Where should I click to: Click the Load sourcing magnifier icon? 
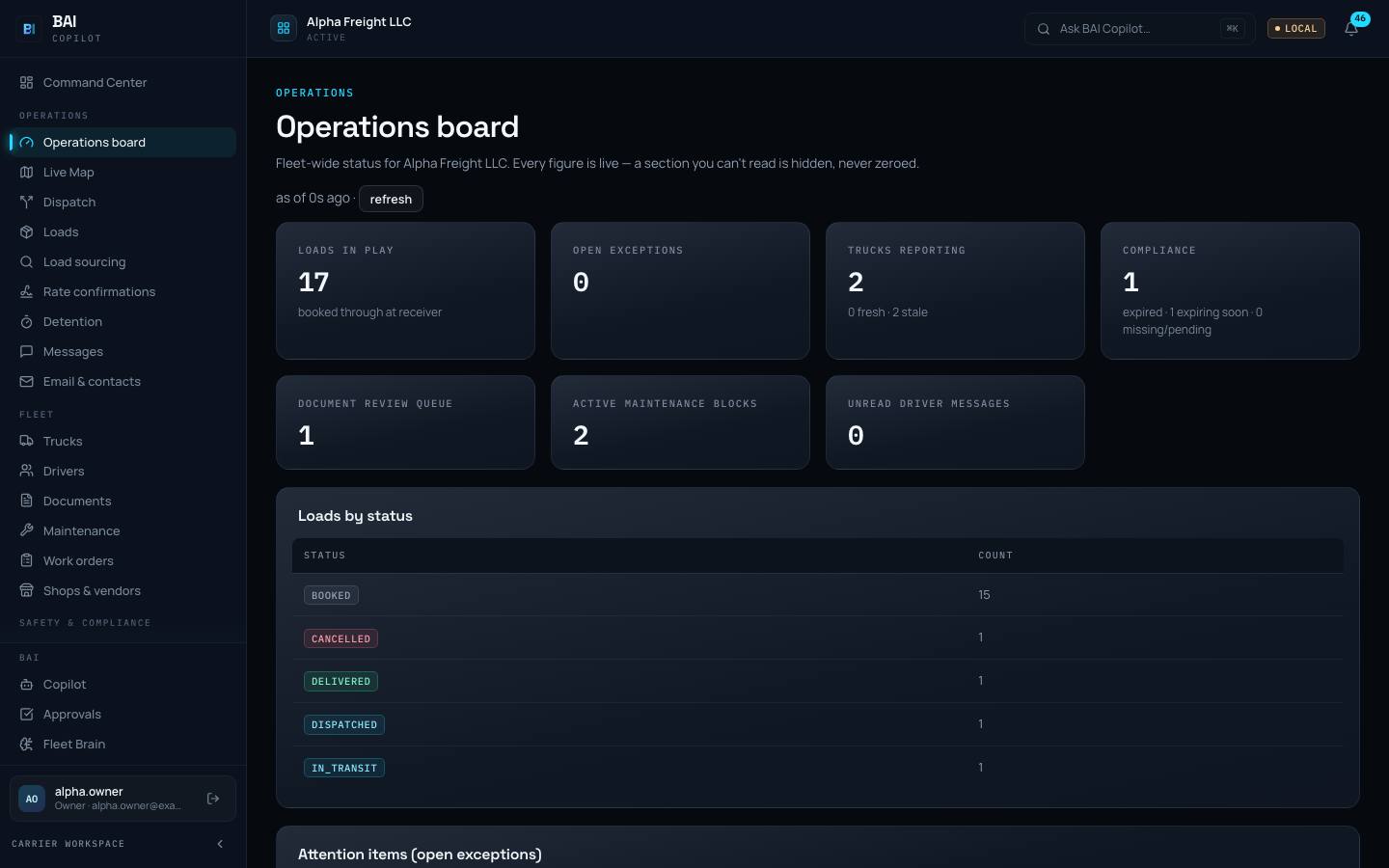pos(26,262)
